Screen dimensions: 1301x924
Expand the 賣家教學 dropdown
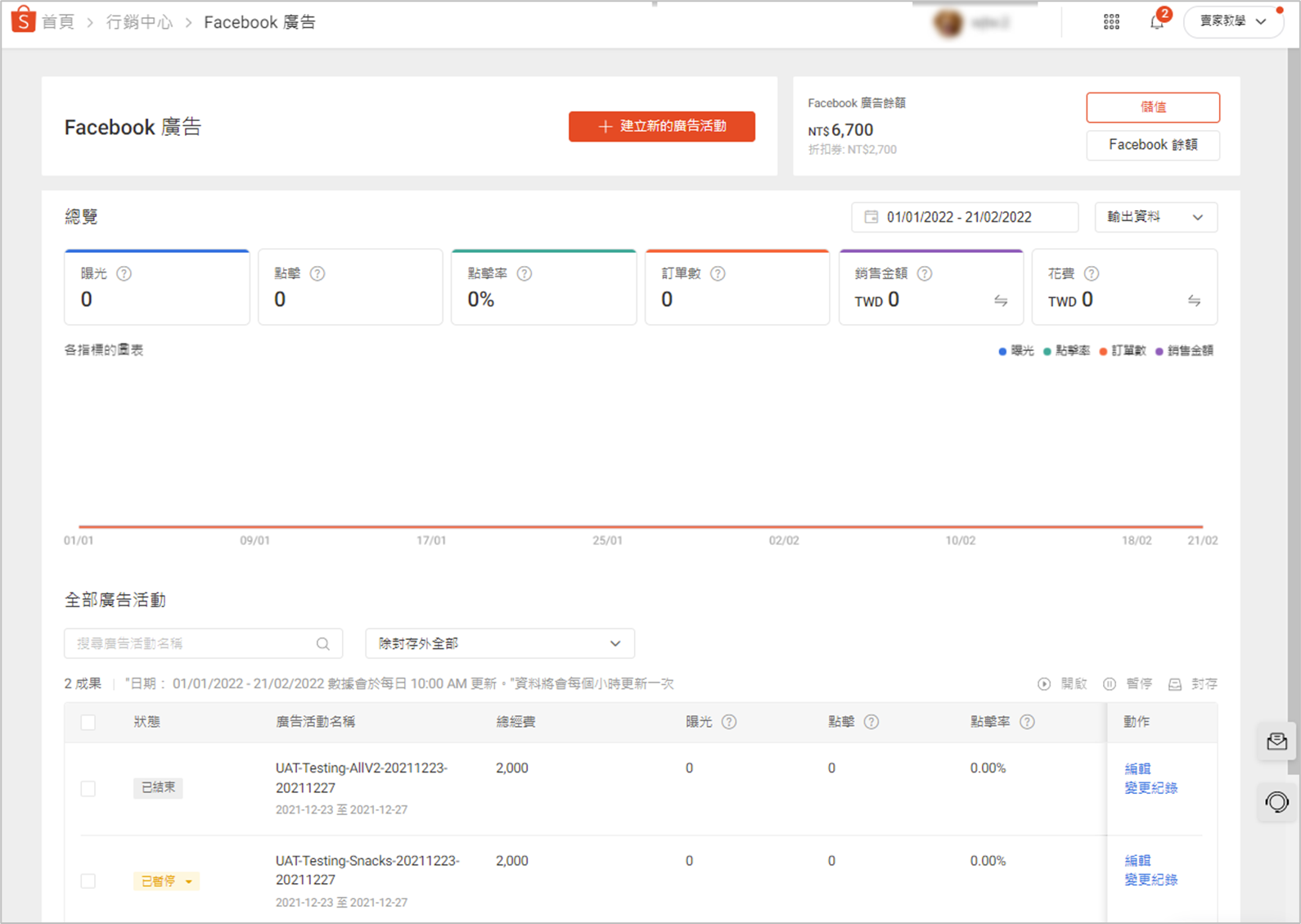[x=1233, y=22]
